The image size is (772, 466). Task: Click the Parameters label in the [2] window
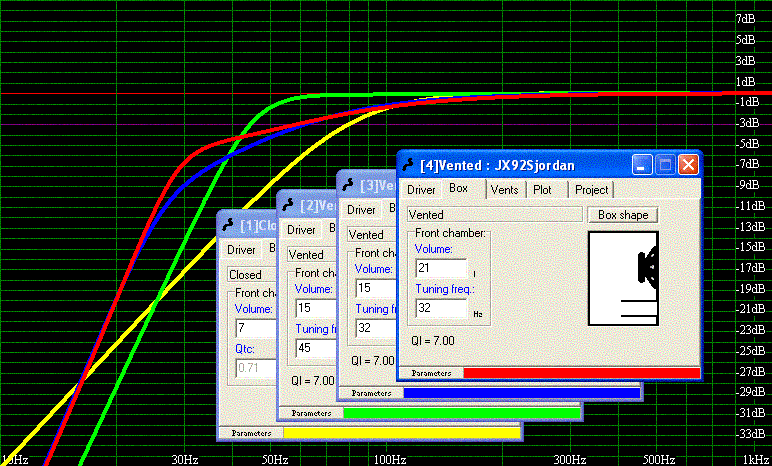pyautogui.click(x=312, y=413)
